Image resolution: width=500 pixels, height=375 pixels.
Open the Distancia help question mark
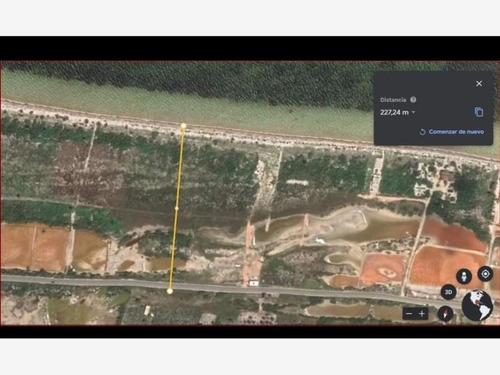click(413, 100)
